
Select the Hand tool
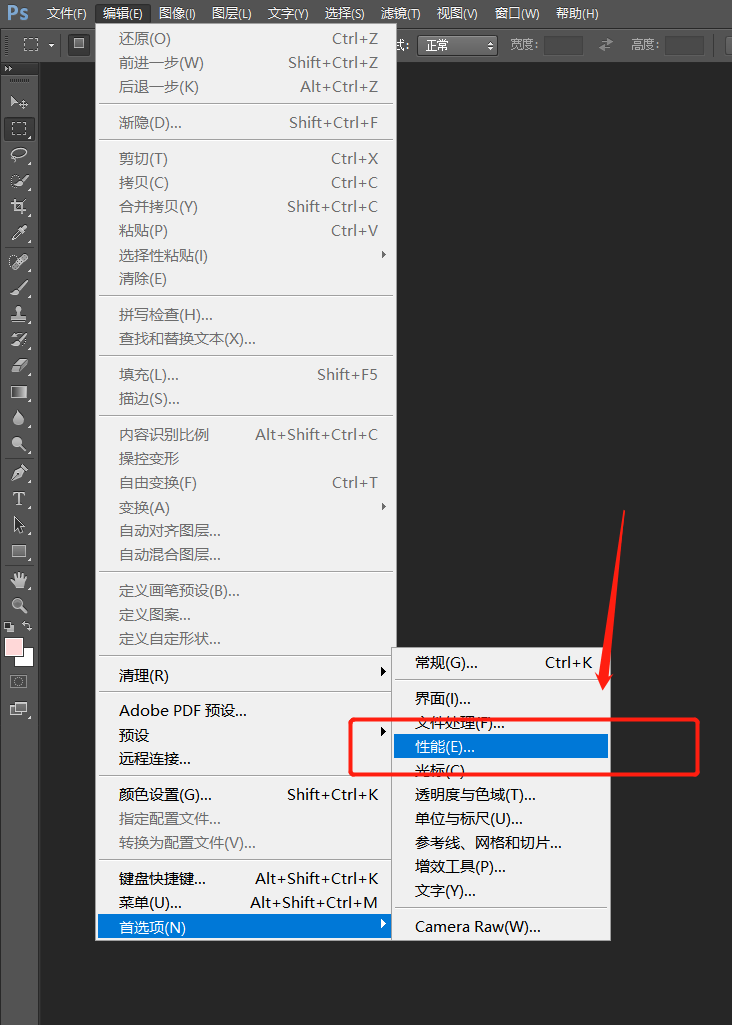19,580
